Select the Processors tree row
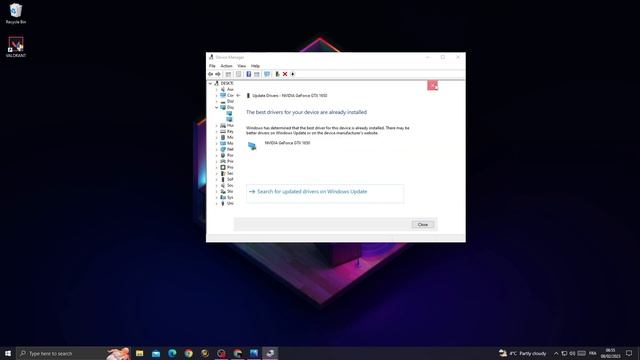Image resolution: width=640 pixels, height=360 pixels. point(227,167)
